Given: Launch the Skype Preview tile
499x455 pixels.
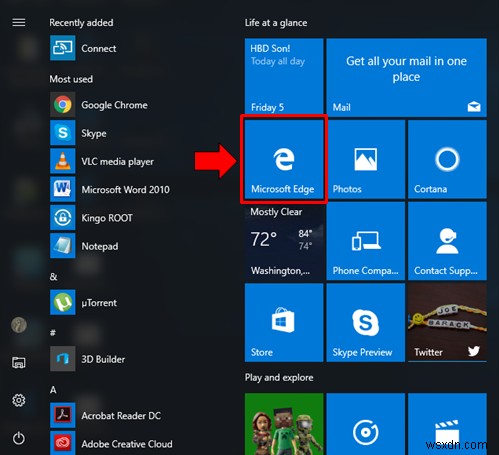Looking at the screenshot, I should coord(366,323).
